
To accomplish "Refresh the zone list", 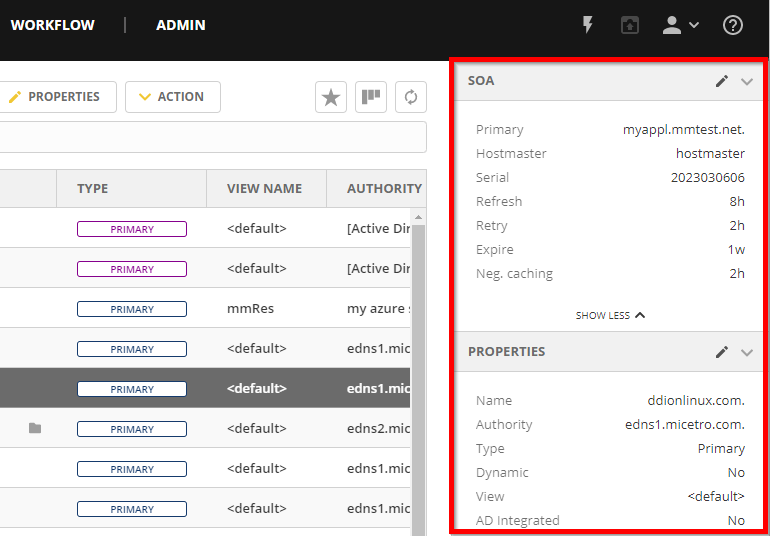I will pos(410,97).
